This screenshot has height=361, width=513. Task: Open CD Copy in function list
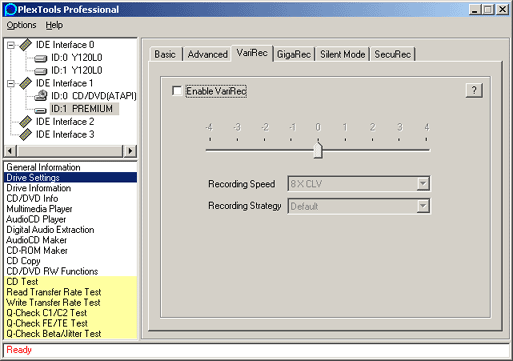coord(70,261)
